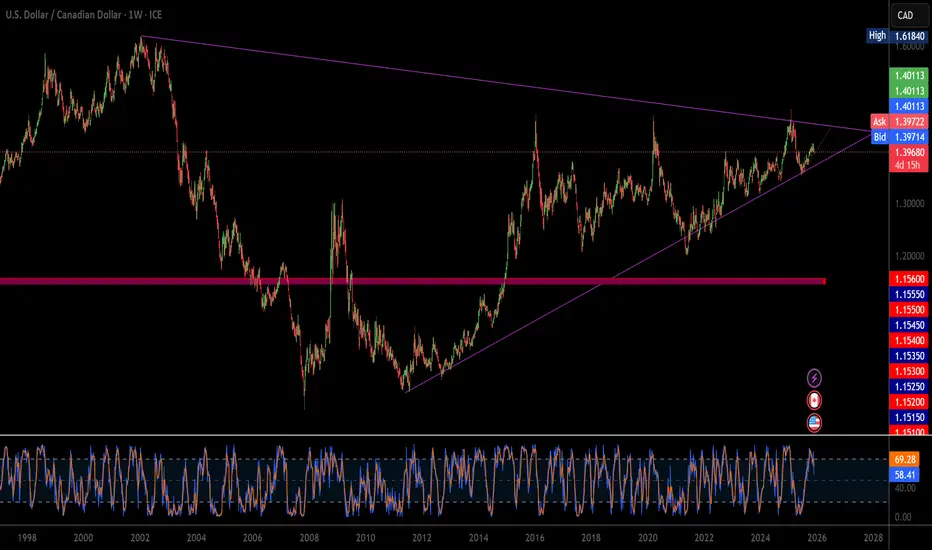The height and width of the screenshot is (550, 932).
Task: Select the descending purple upper trendline
Action: click(505, 84)
